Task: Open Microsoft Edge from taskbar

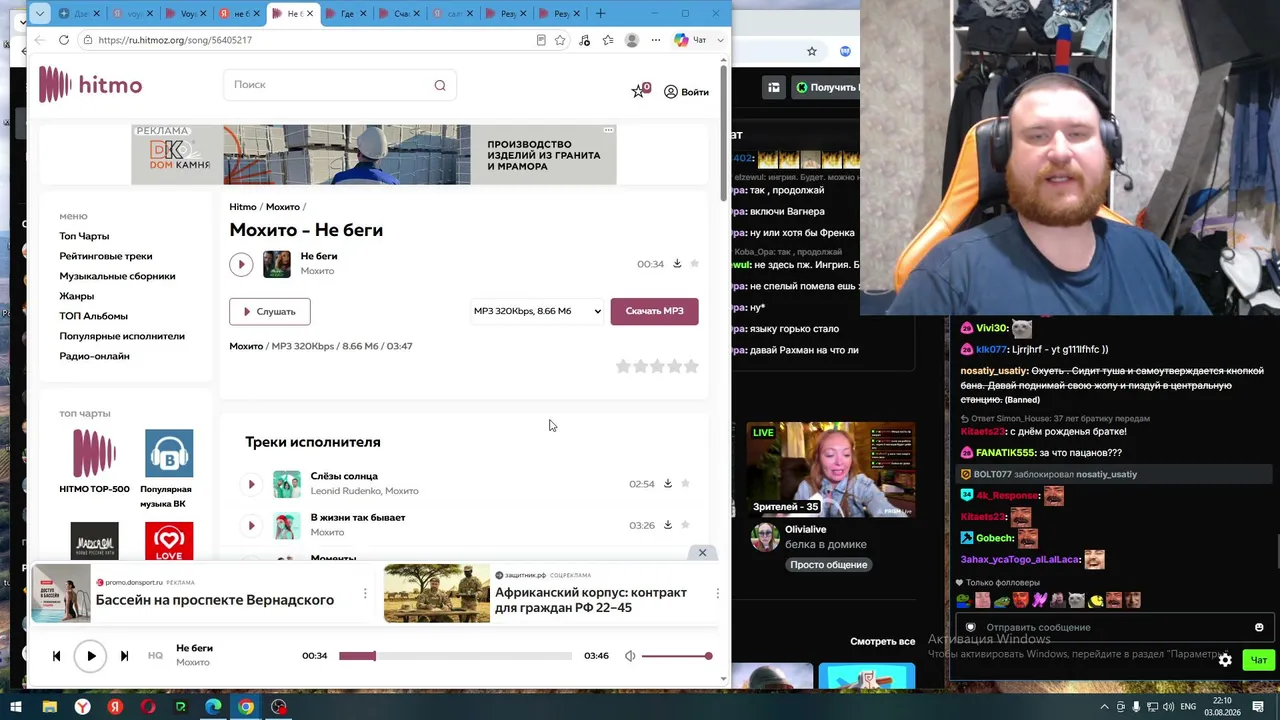Action: pos(214,707)
